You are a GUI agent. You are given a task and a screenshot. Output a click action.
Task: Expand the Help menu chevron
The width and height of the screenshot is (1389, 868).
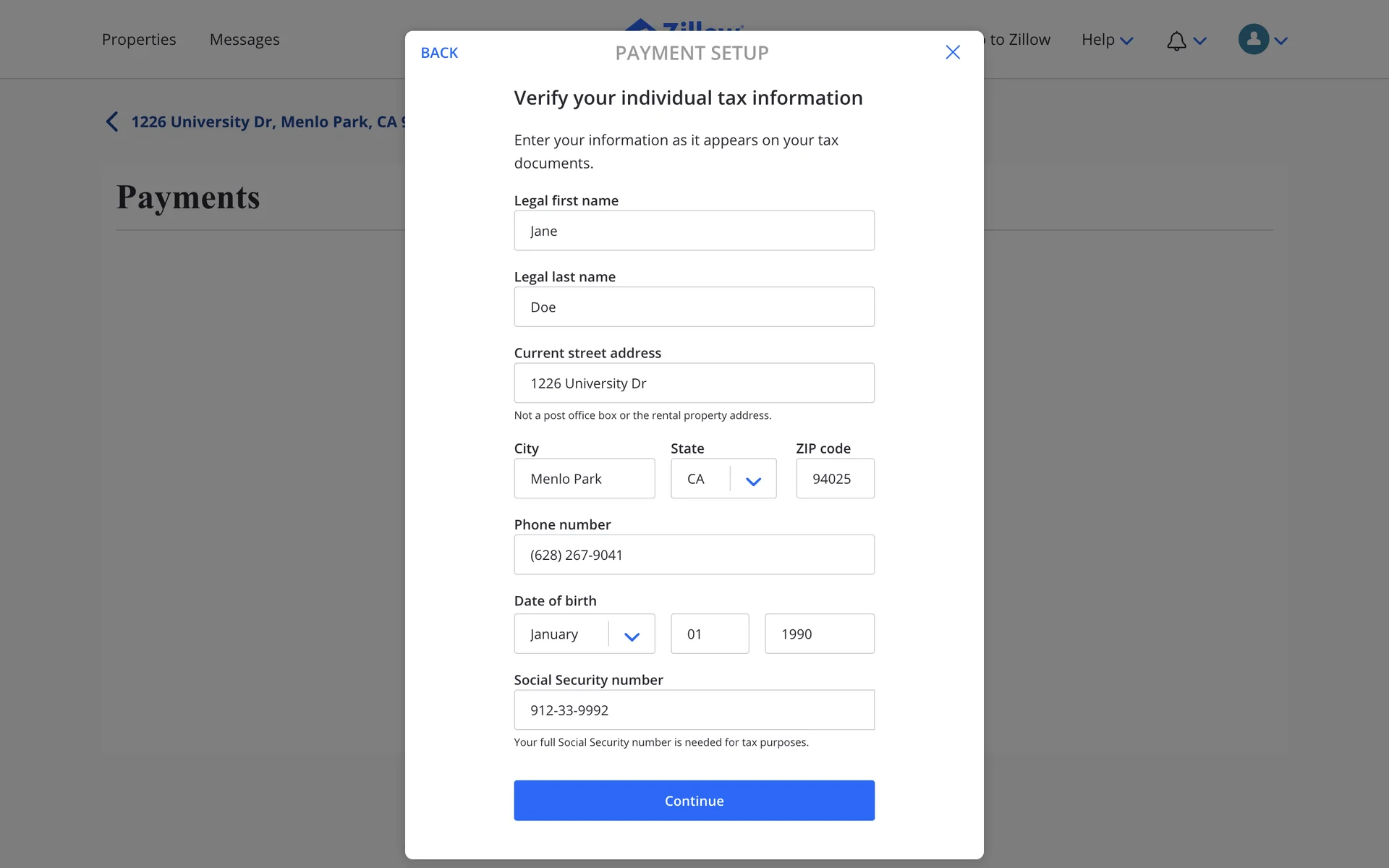(1126, 41)
